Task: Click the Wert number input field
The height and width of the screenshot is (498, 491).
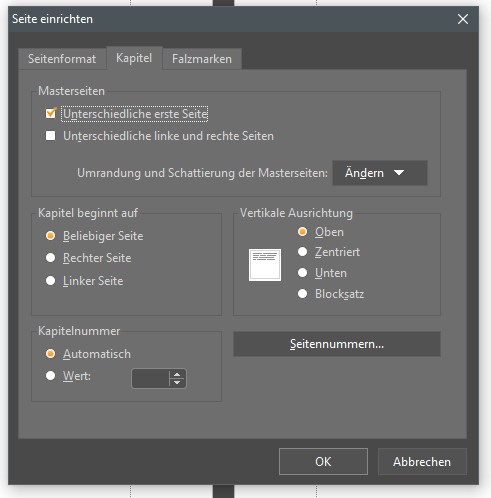Action: coord(150,379)
